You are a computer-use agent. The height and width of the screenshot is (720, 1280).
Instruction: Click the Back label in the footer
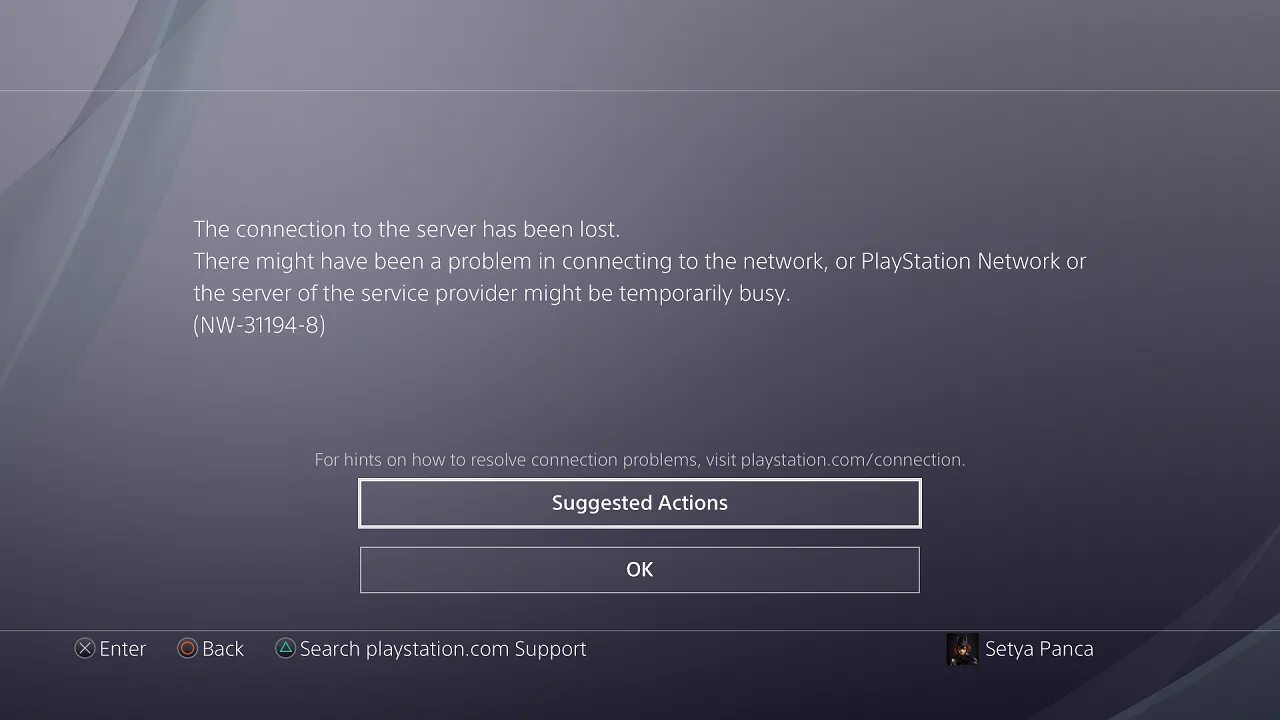[x=223, y=649]
